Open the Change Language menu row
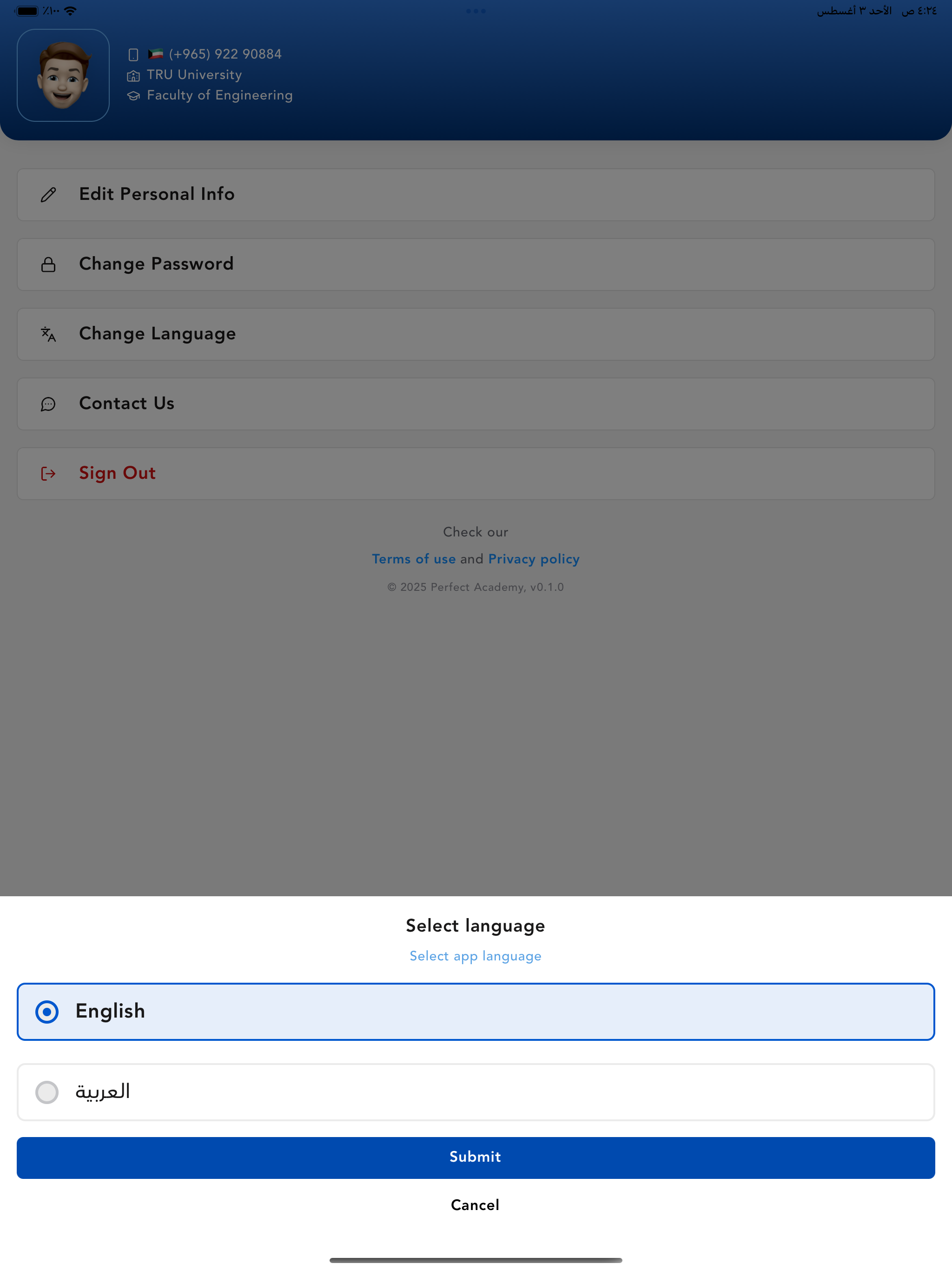The height and width of the screenshot is (1270, 952). (x=476, y=334)
